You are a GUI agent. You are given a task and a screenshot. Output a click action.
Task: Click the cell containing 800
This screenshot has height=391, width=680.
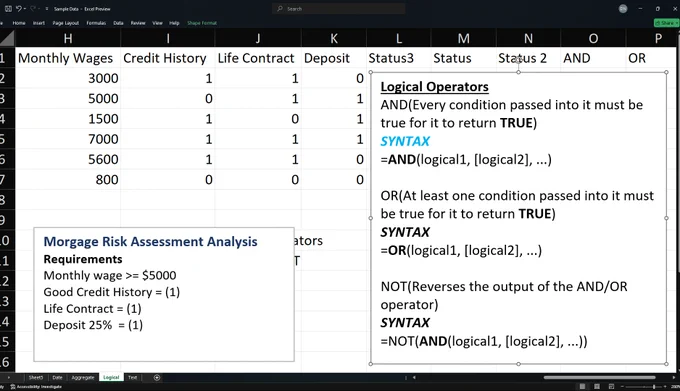point(68,180)
